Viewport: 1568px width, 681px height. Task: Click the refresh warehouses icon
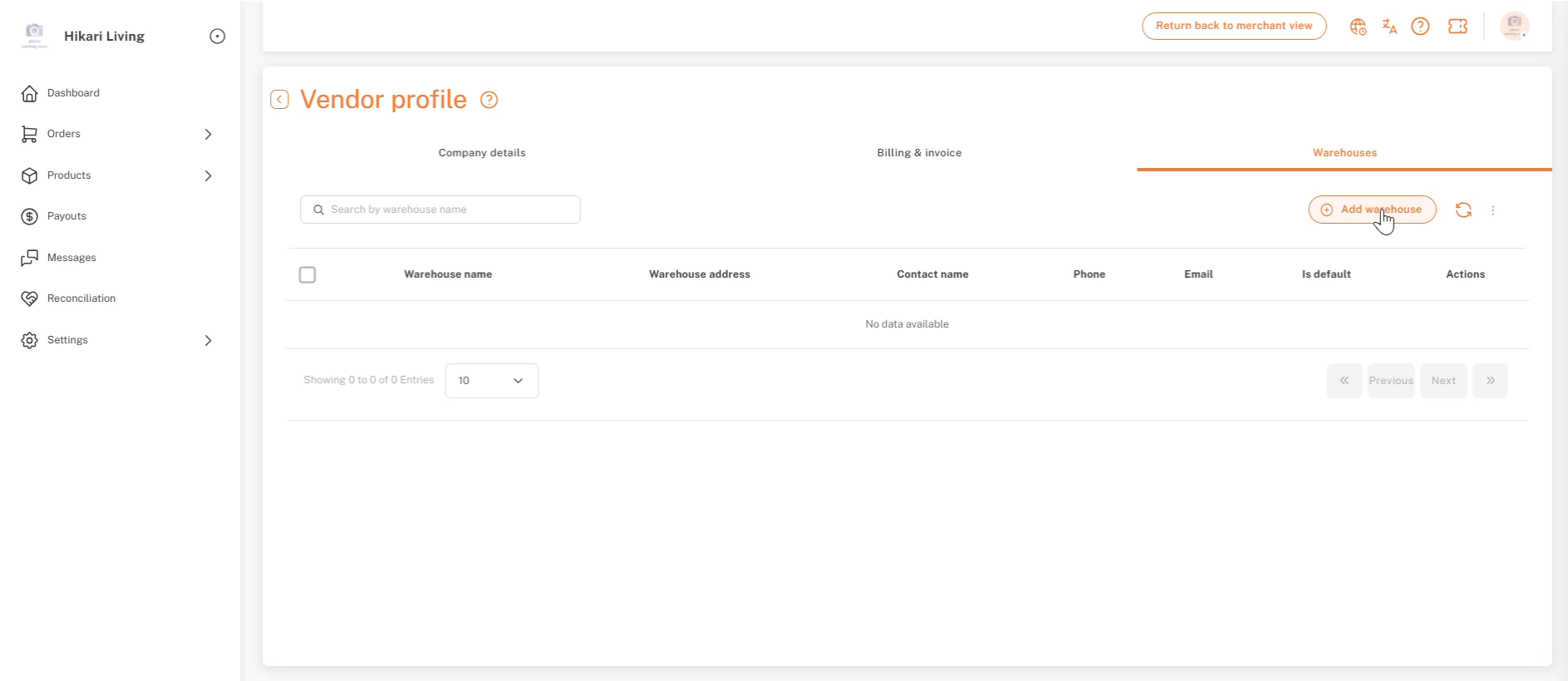point(1463,210)
